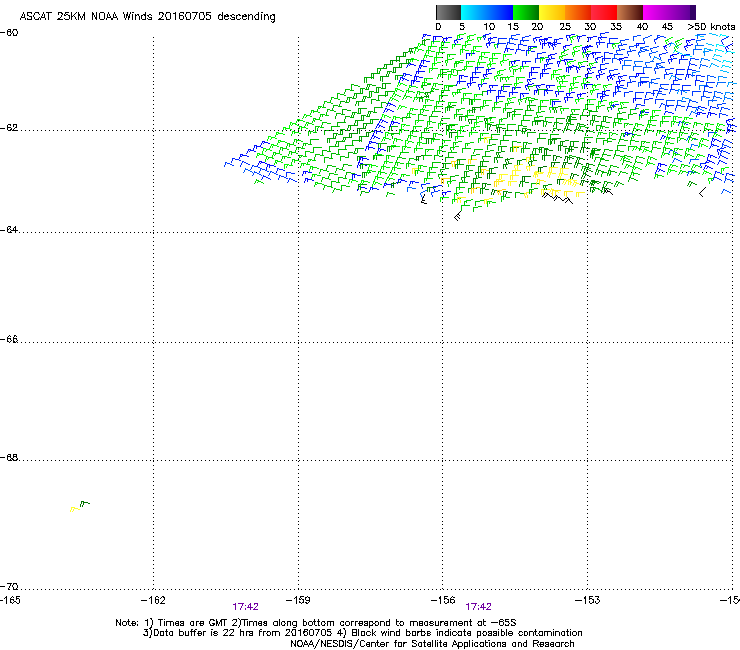
Task: Click the longitude label -153
Action: pyautogui.click(x=588, y=600)
